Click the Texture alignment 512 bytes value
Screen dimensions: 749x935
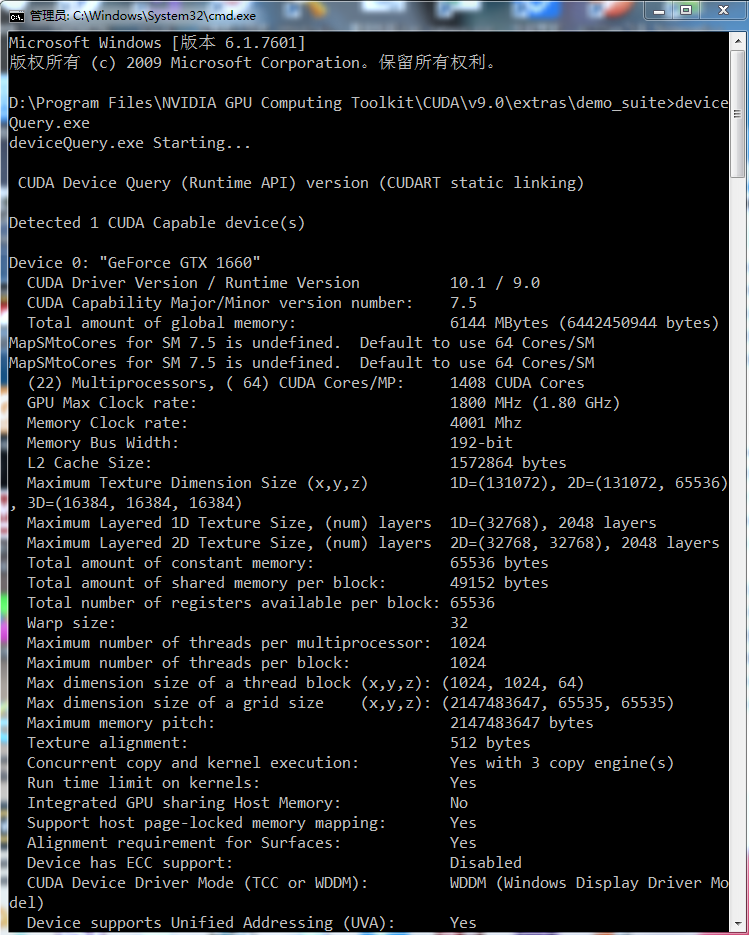tap(490, 743)
